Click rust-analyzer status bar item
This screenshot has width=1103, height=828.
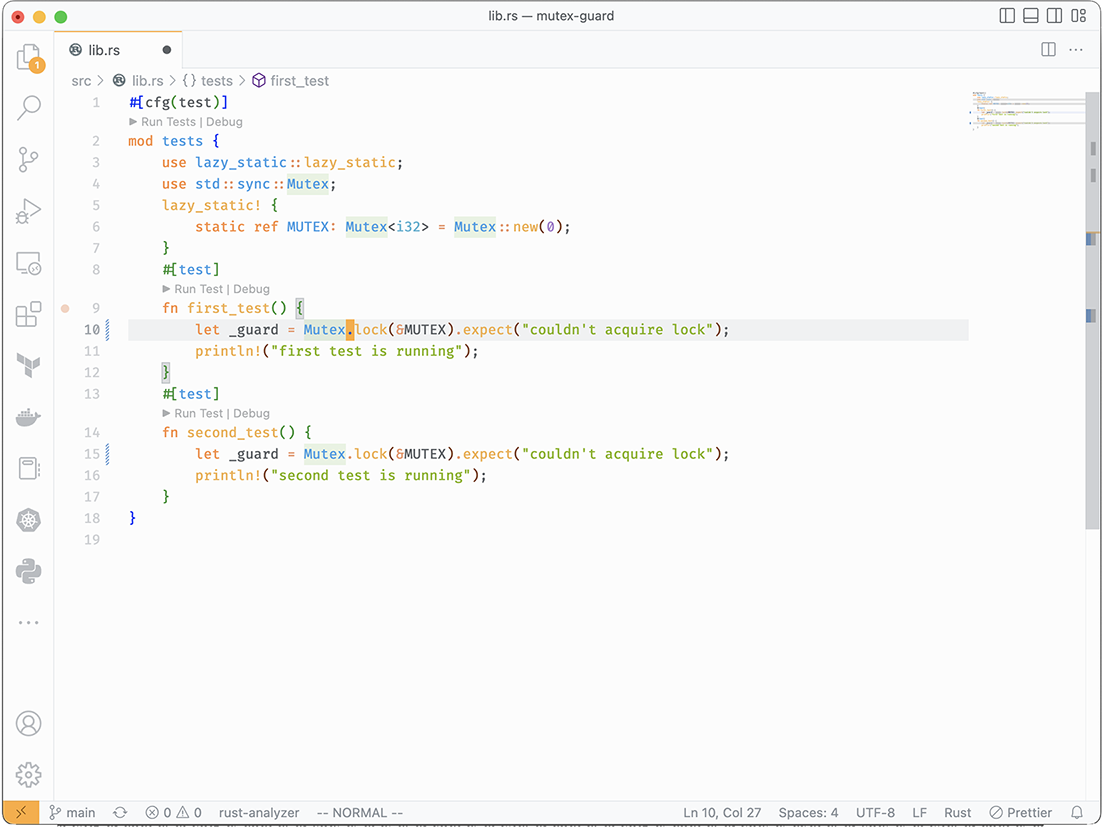point(259,813)
